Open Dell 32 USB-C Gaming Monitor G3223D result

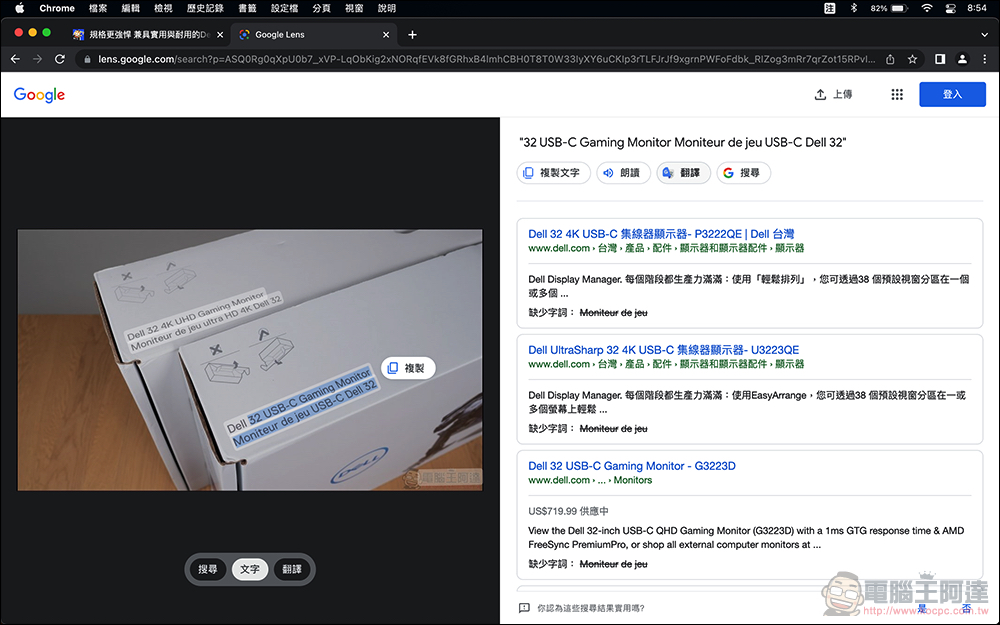pos(631,466)
